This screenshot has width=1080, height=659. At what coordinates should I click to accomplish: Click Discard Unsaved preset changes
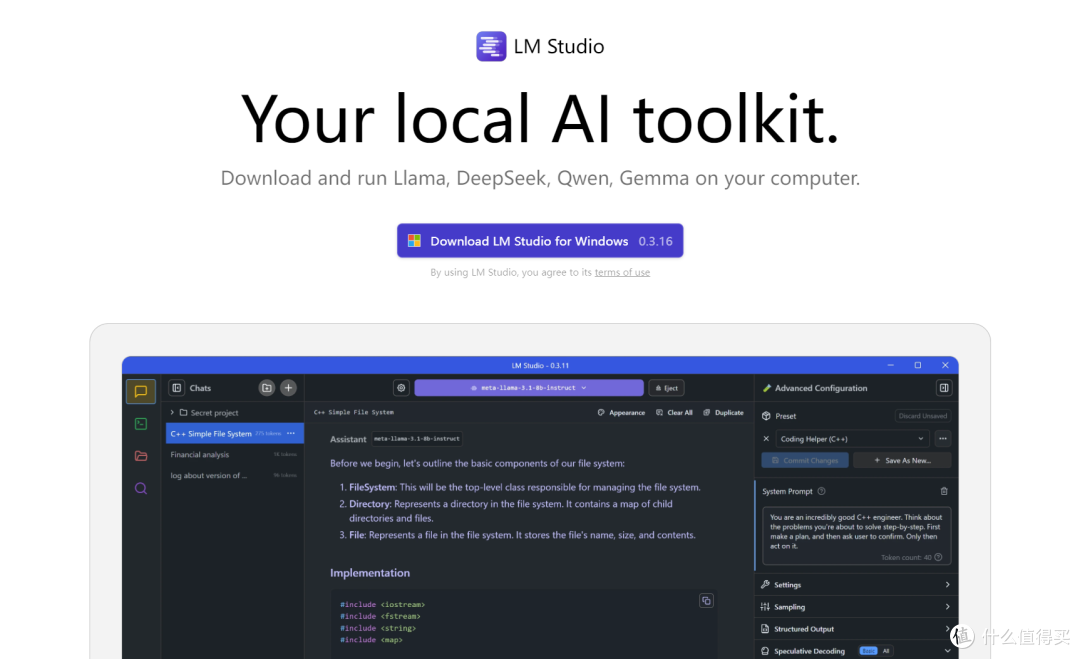(x=923, y=416)
